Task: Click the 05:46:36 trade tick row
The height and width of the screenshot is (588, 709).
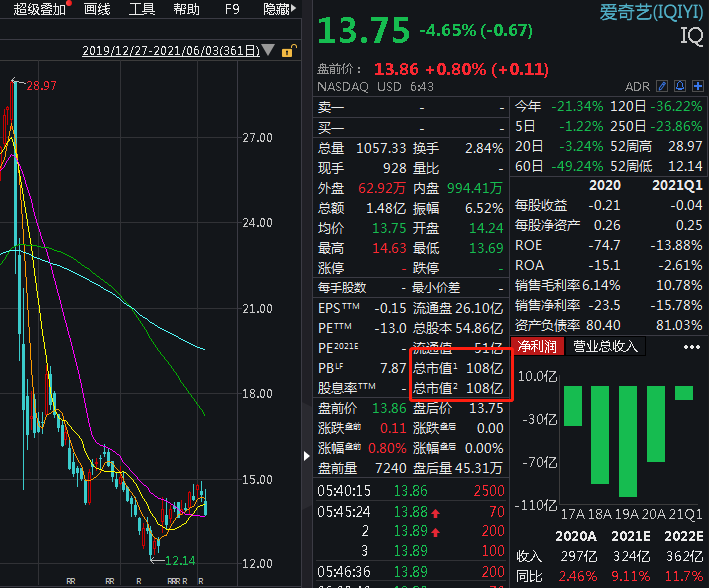Action: pyautogui.click(x=411, y=572)
